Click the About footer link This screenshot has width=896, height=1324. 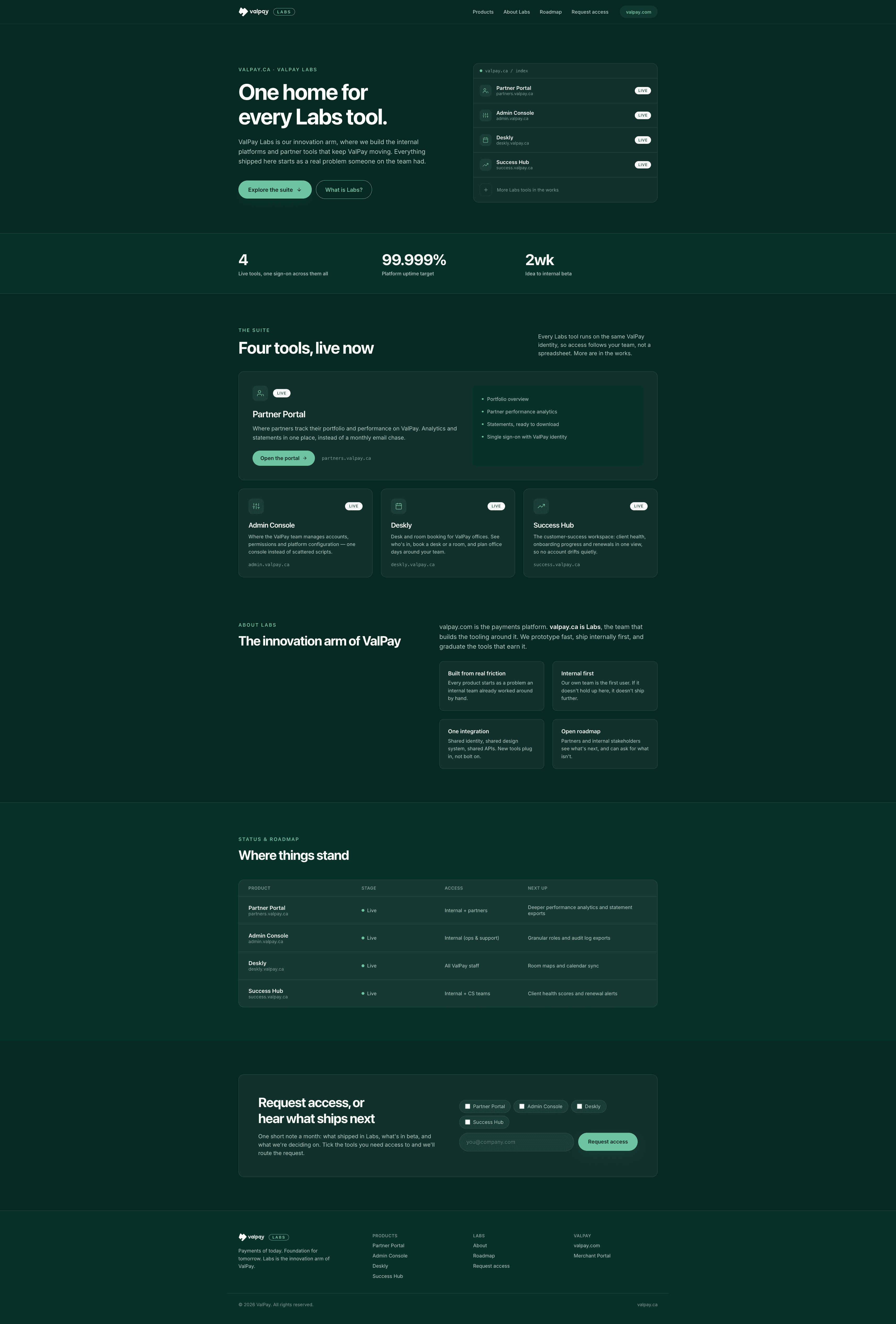click(480, 1245)
